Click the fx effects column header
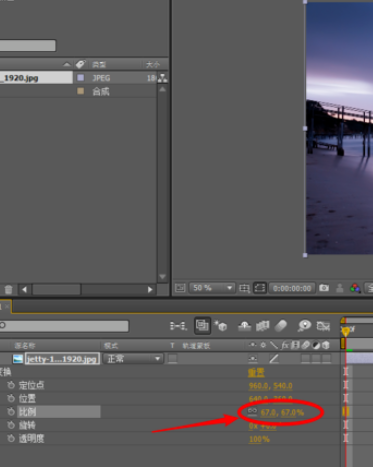This screenshot has width=373, height=467. pos(285,345)
